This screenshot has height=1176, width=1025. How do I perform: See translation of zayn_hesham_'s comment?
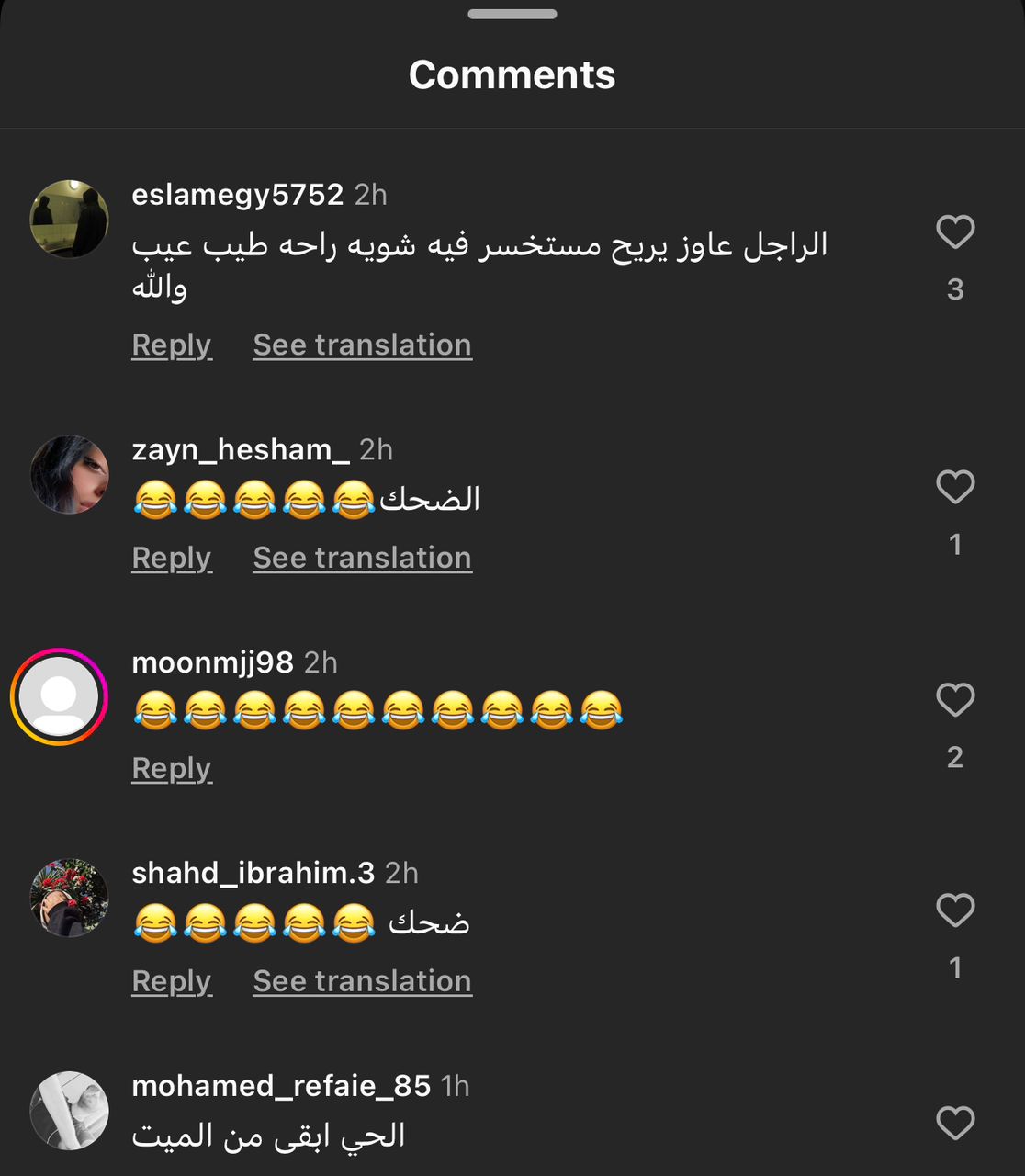363,559
